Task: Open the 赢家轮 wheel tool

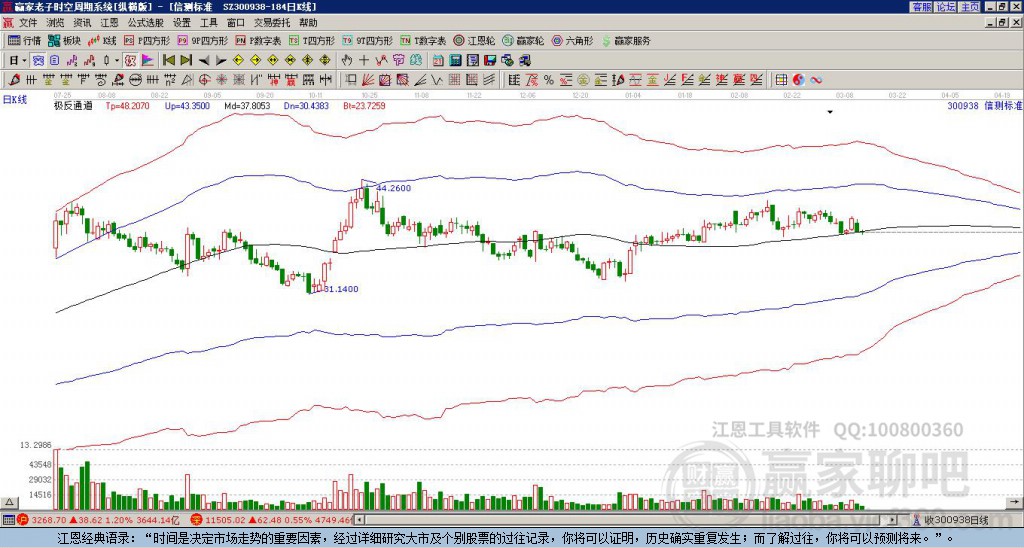Action: 523,40
